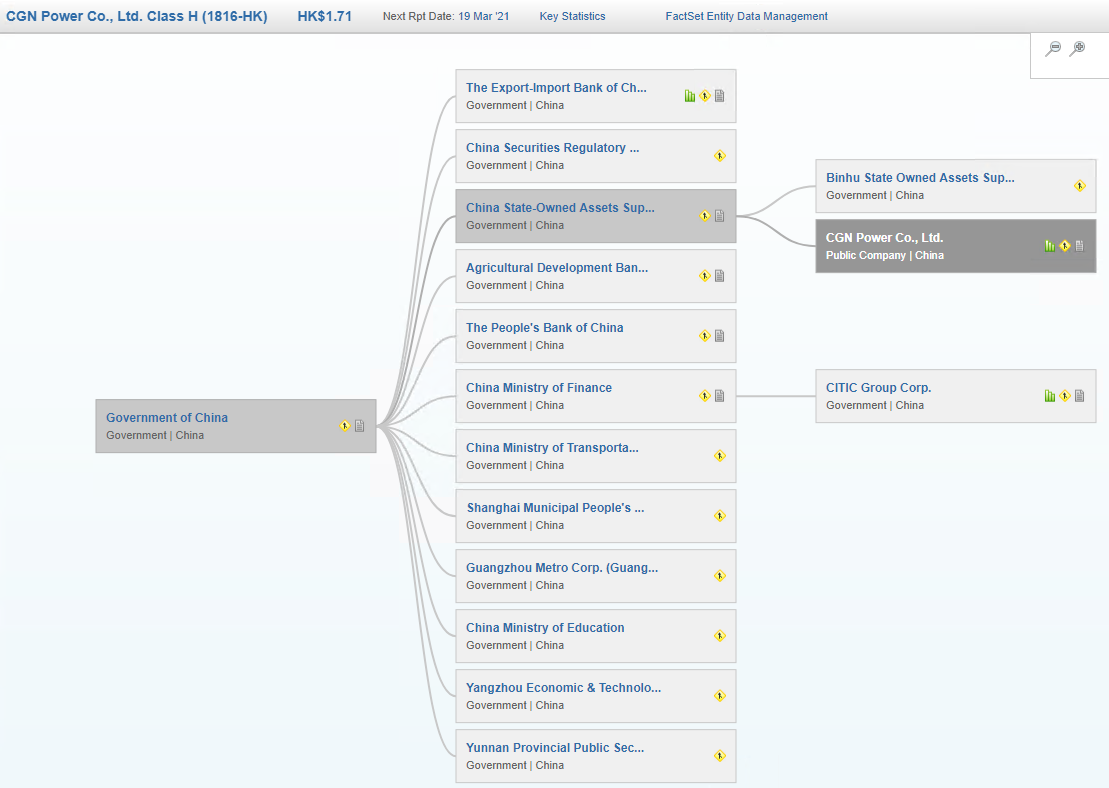Click Next Rpt Date: 19 Mar '21 text
The width and height of the screenshot is (1109, 788).
click(446, 16)
